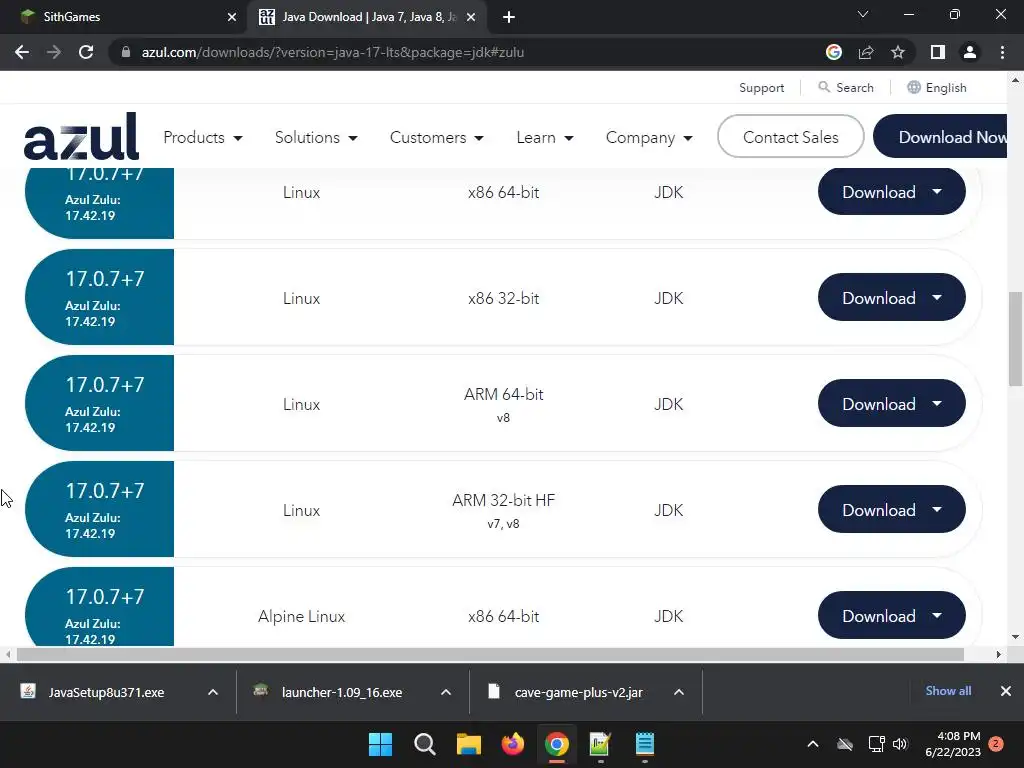Expand options for cave-game-plus-v2.jar download
The image size is (1024, 768).
coord(679,692)
